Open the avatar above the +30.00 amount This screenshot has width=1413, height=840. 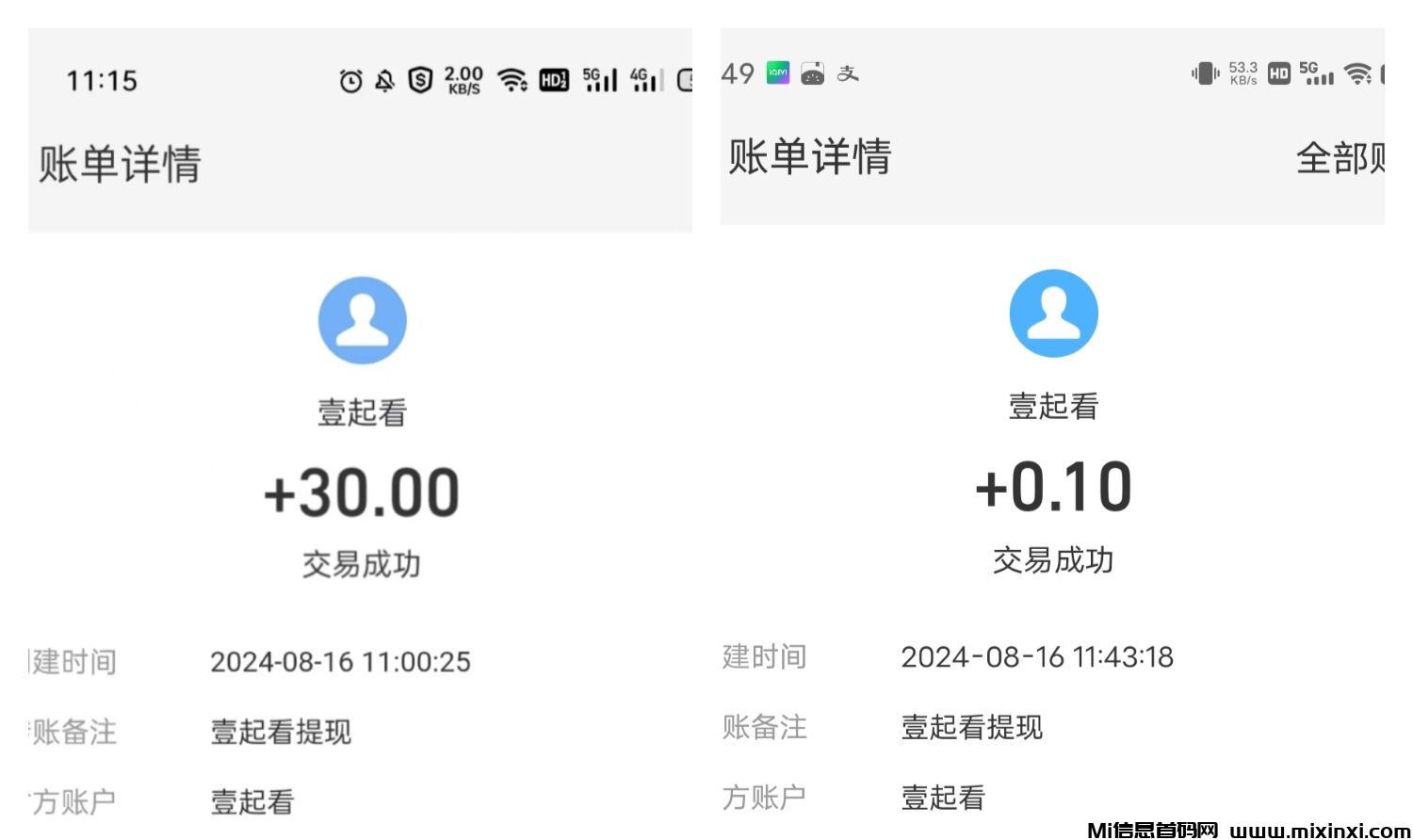(x=363, y=320)
